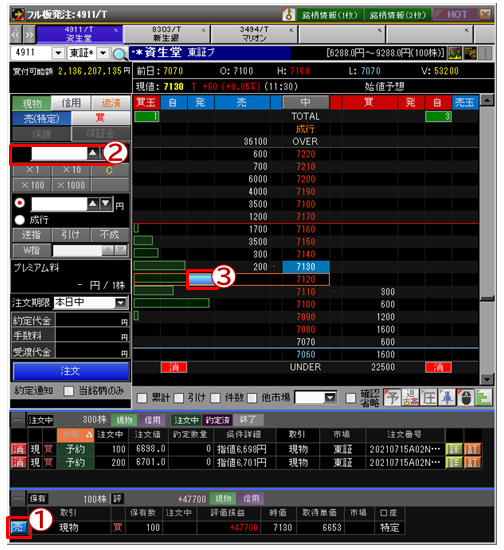
Task: Click the pushpin icon in bottom toolbar
Action: [447, 398]
